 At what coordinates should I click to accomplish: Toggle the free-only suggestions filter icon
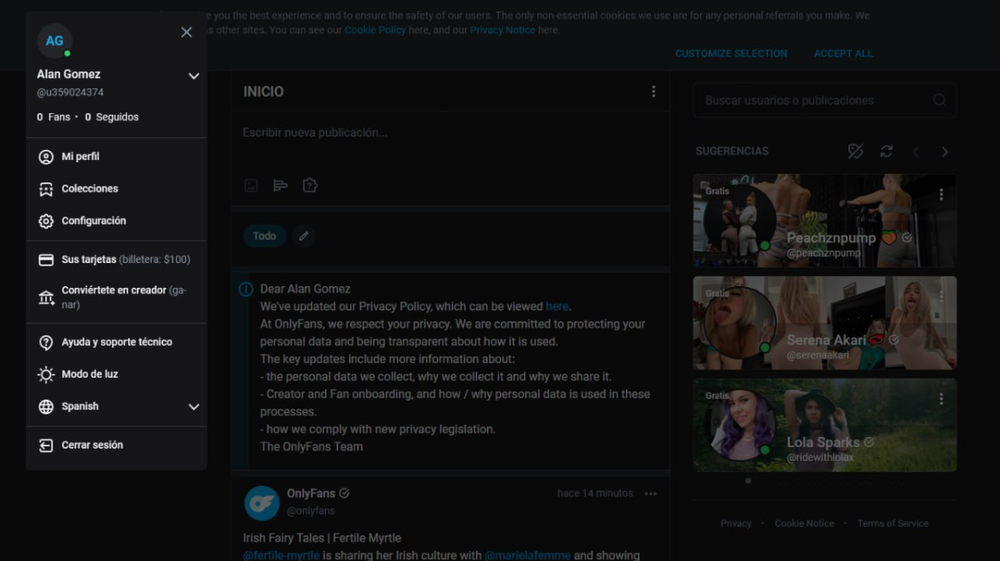tap(855, 151)
